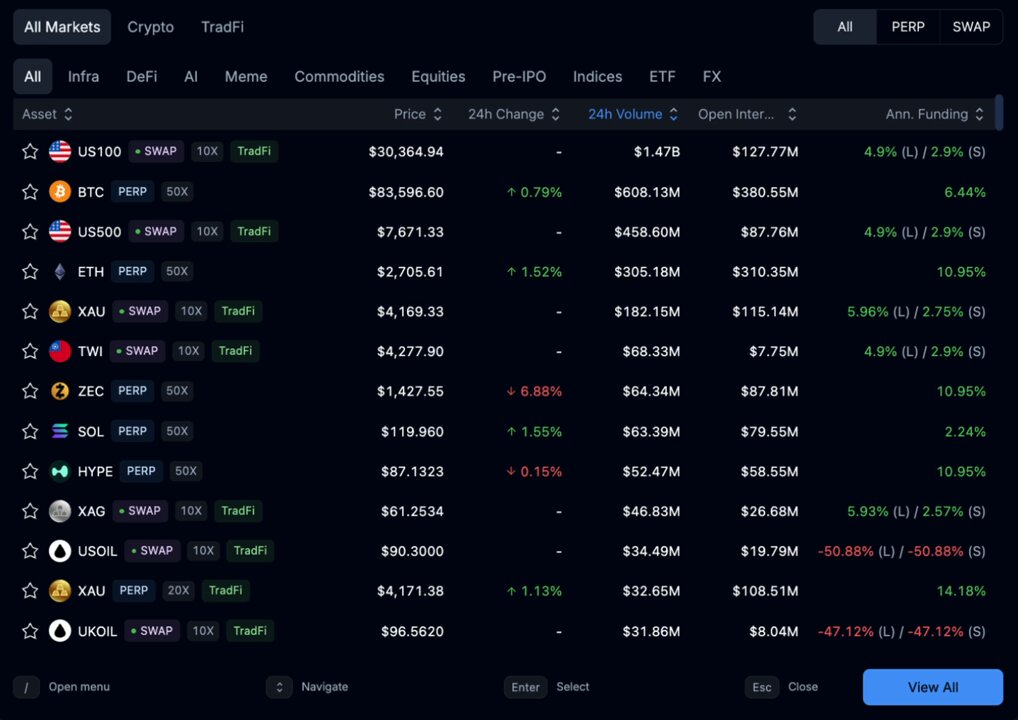The image size is (1018, 720).
Task: Click the USOIL oil drop icon
Action: (x=60, y=551)
